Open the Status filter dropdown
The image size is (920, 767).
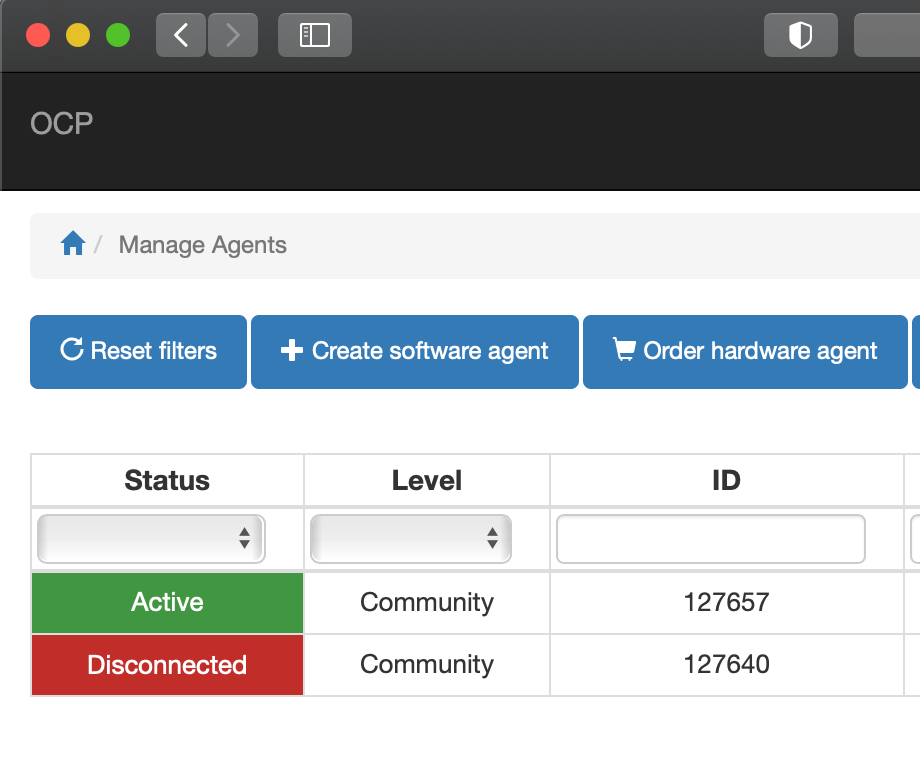151,539
